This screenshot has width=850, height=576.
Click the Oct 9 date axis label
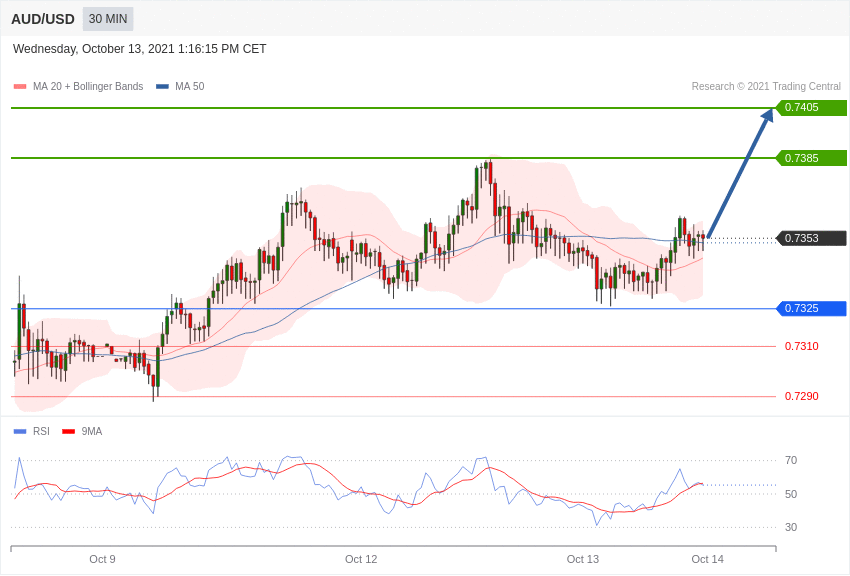pyautogui.click(x=102, y=559)
